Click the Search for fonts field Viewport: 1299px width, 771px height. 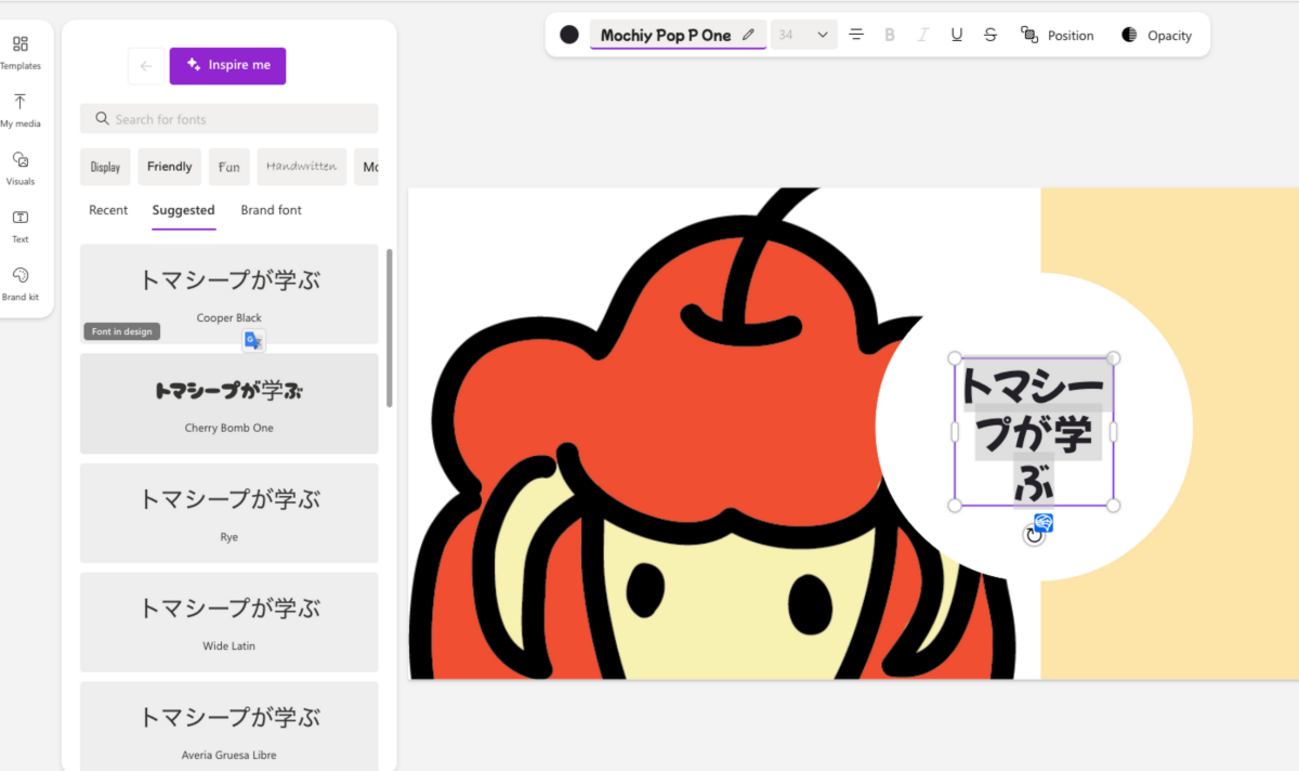229,119
